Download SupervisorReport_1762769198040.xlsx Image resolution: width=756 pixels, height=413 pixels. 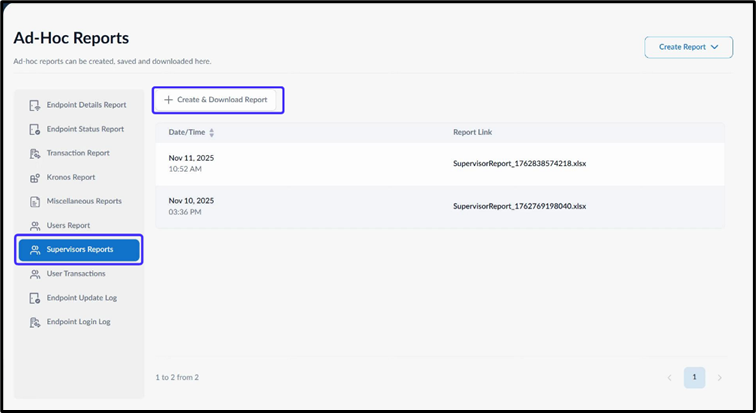(x=519, y=206)
